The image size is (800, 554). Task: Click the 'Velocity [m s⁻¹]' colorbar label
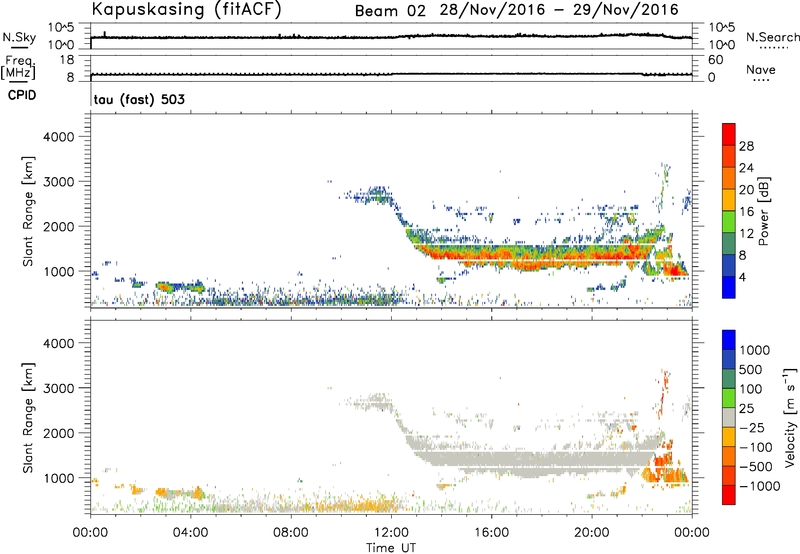pyautogui.click(x=790, y=417)
